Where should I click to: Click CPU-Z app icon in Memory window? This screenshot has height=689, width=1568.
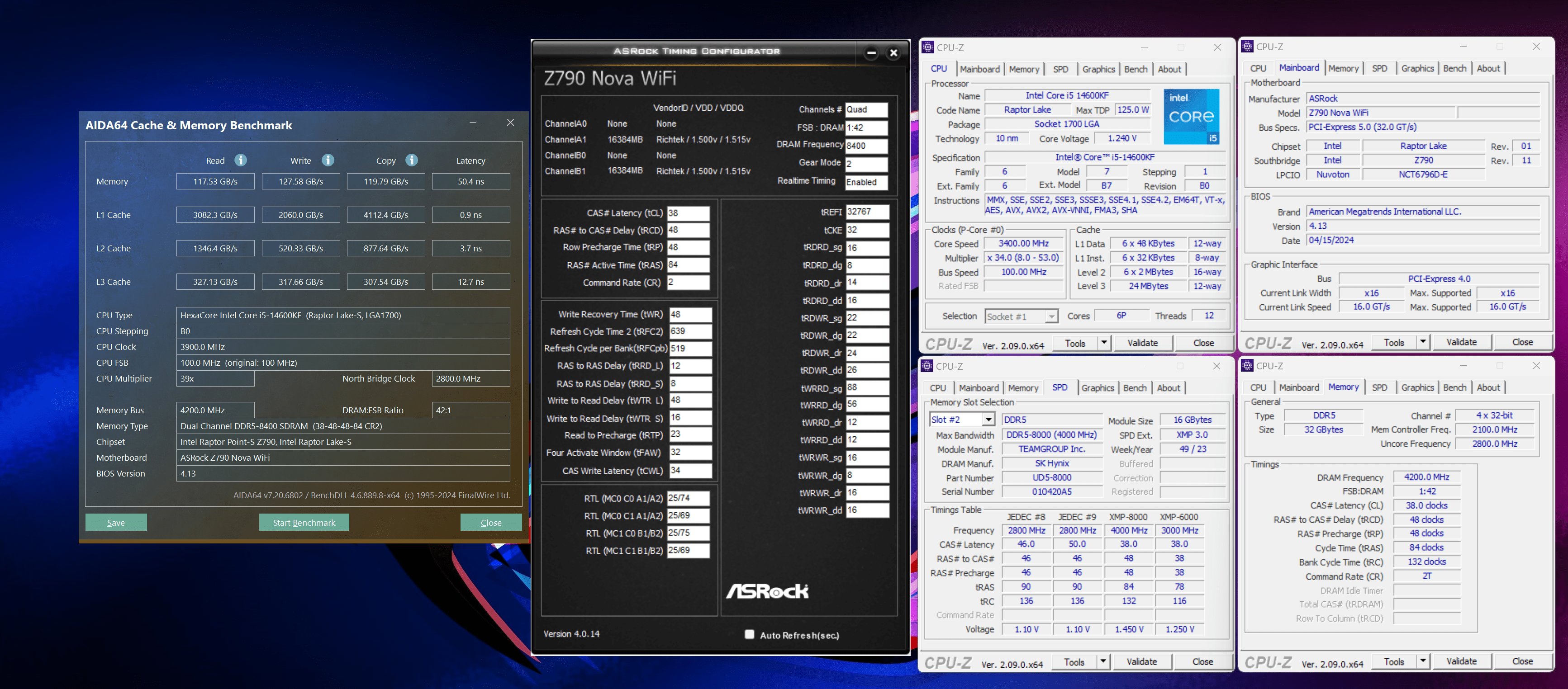point(1247,365)
